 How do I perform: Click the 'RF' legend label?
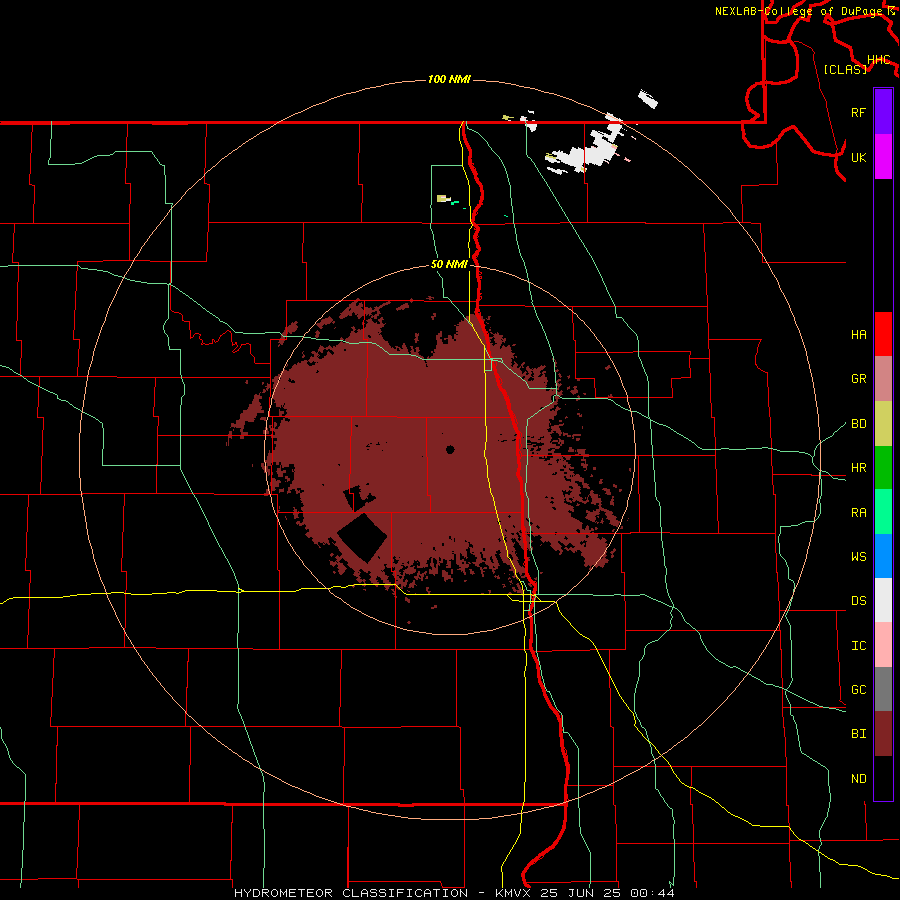[859, 112]
